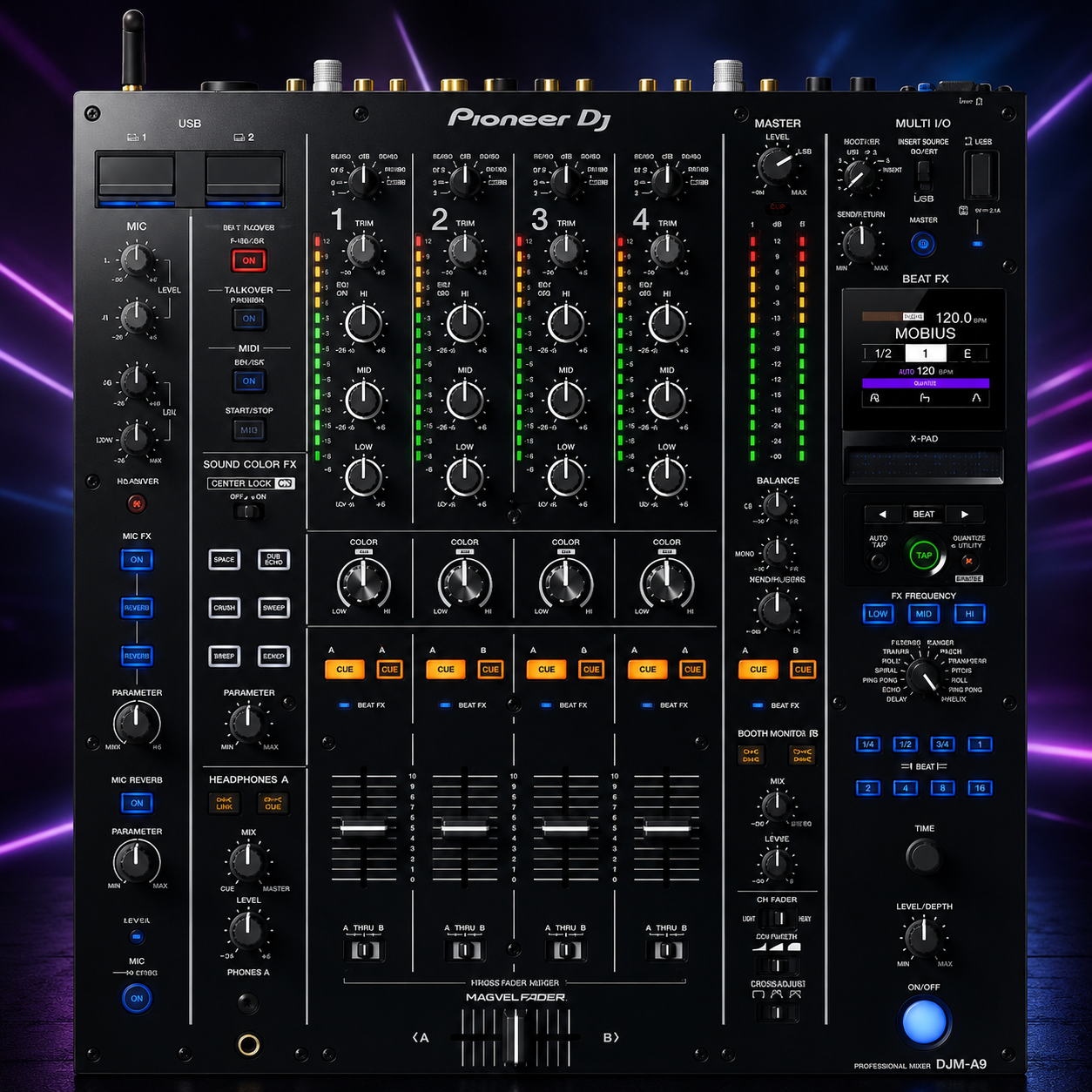Image resolution: width=1092 pixels, height=1092 pixels.
Task: Click the right arrow beside the BEAT label
Action: 965,514
